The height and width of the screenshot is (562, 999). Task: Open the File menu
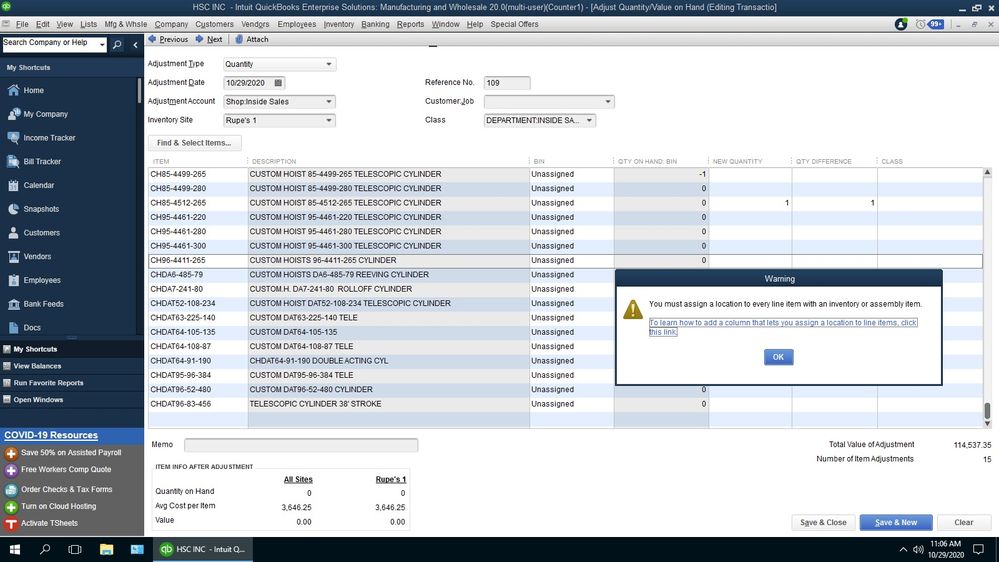[22, 24]
